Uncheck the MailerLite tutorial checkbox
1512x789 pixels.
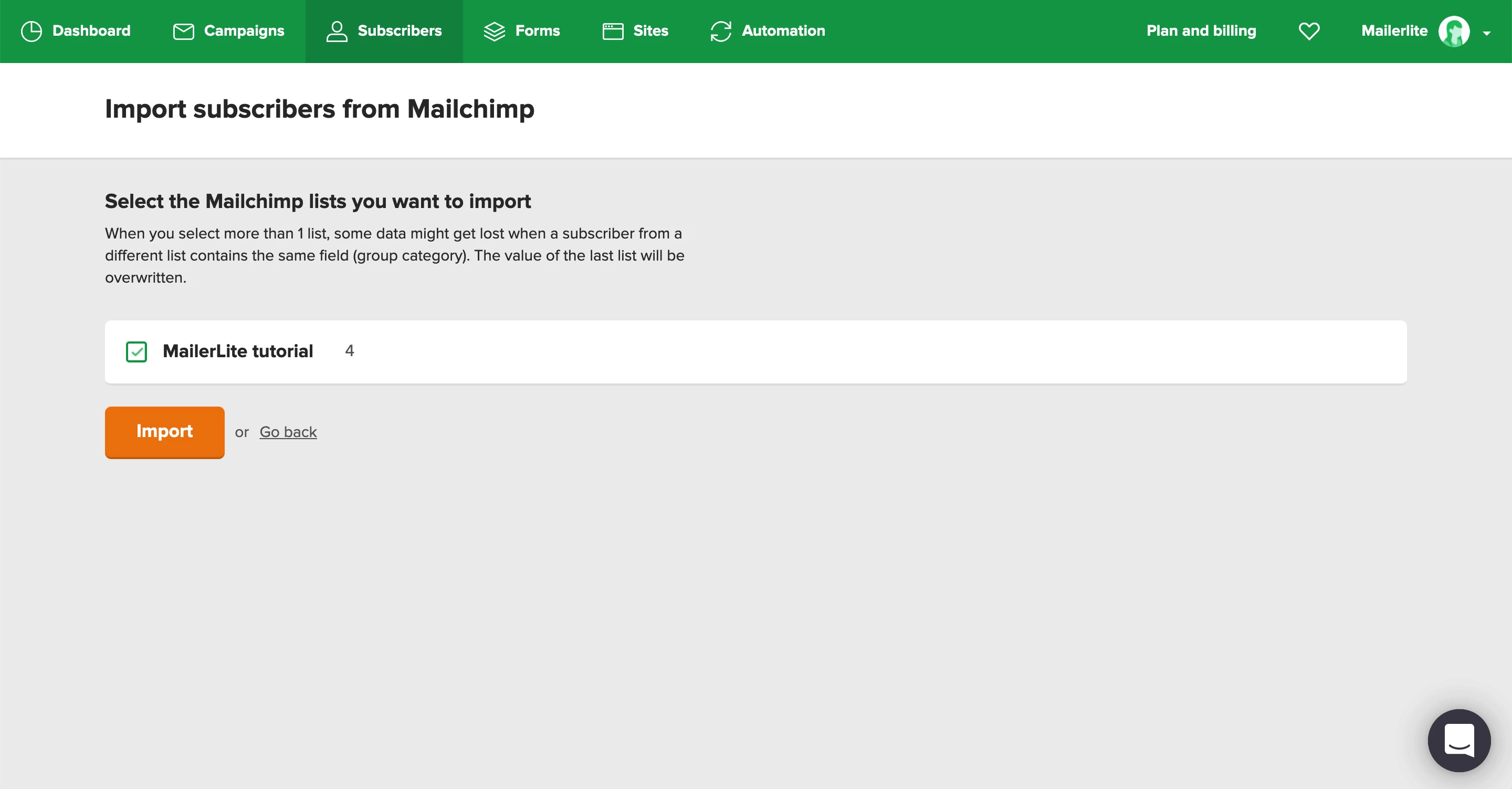[x=136, y=351]
